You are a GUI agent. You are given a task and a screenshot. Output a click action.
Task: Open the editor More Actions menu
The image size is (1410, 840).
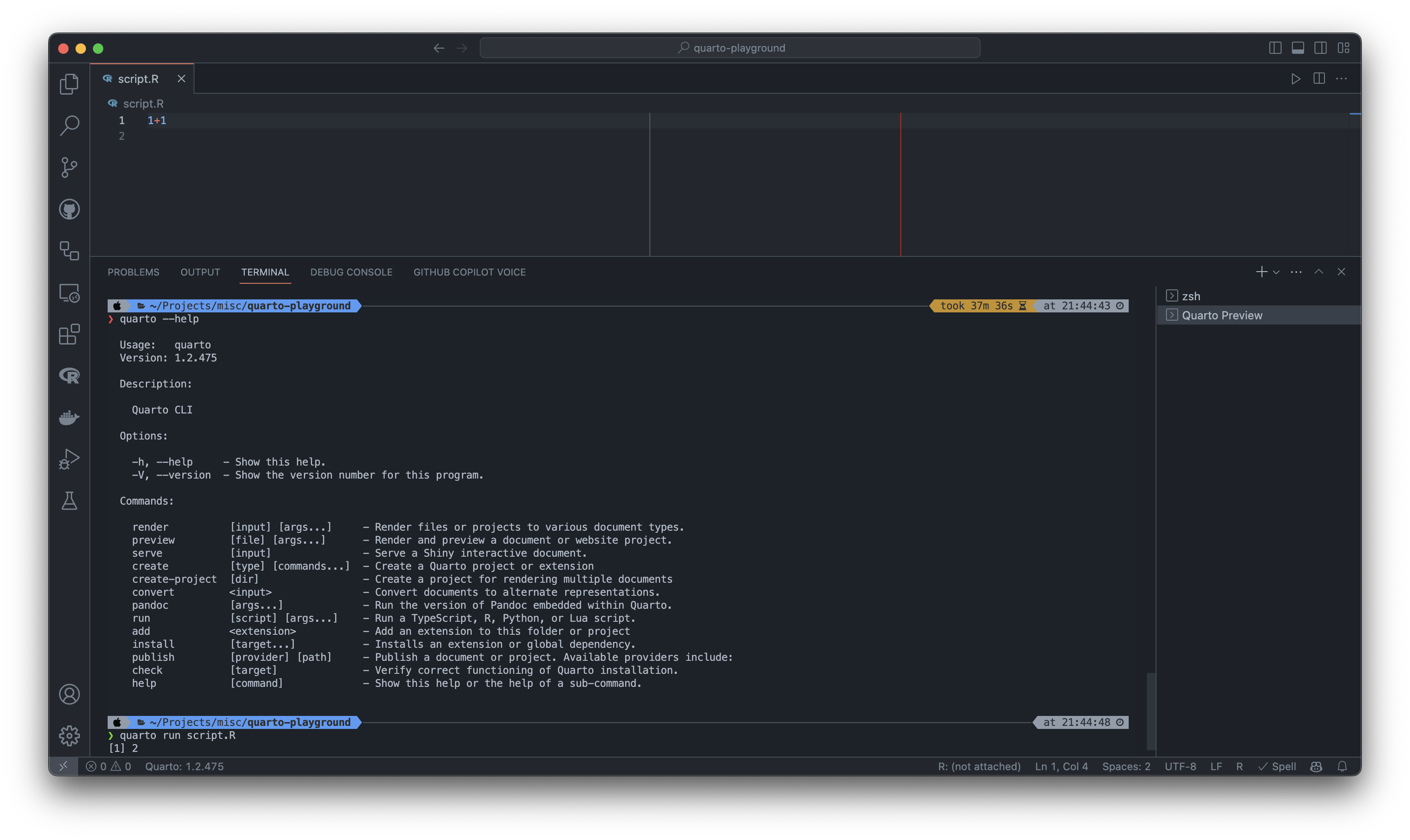(x=1341, y=79)
